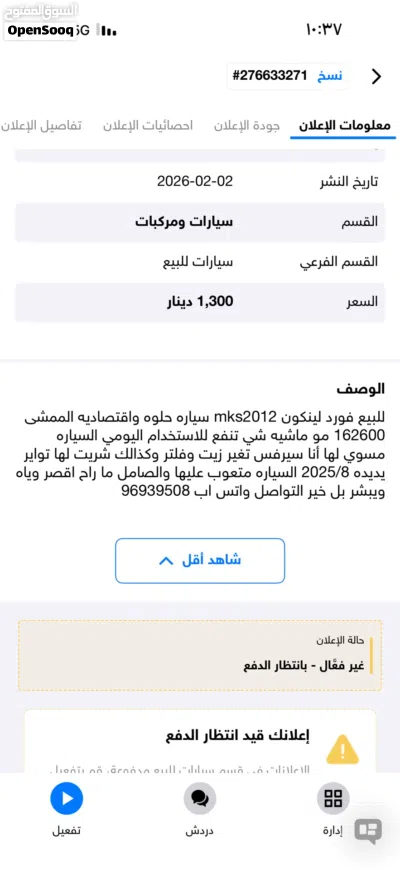
Task: Tap the القسم سيارات ومركبات row
Action: tap(200, 222)
